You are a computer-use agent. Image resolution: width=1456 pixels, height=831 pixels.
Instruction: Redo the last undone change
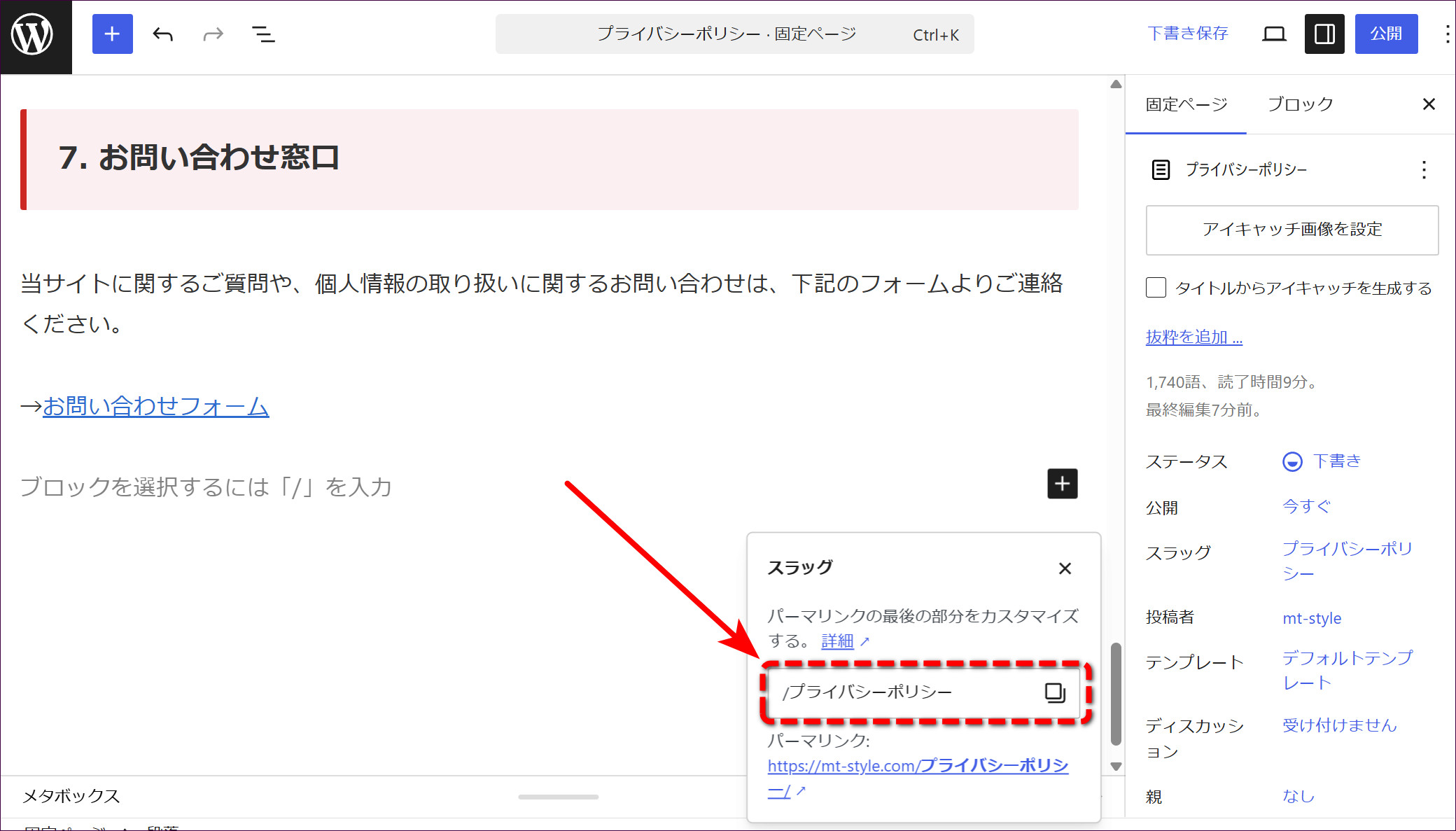coord(213,34)
